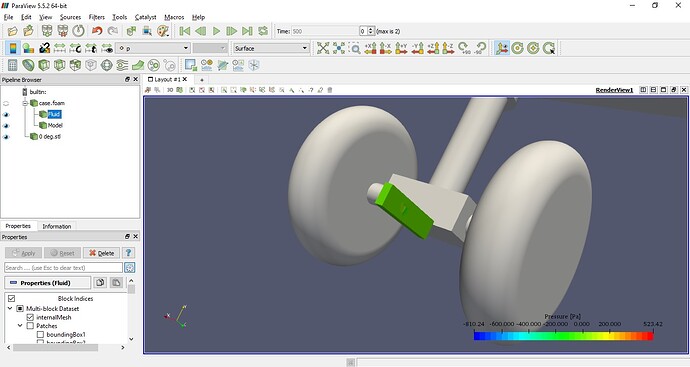The width and height of the screenshot is (690, 367).
Task: Click the Connect to server icon
Action: 47,31
